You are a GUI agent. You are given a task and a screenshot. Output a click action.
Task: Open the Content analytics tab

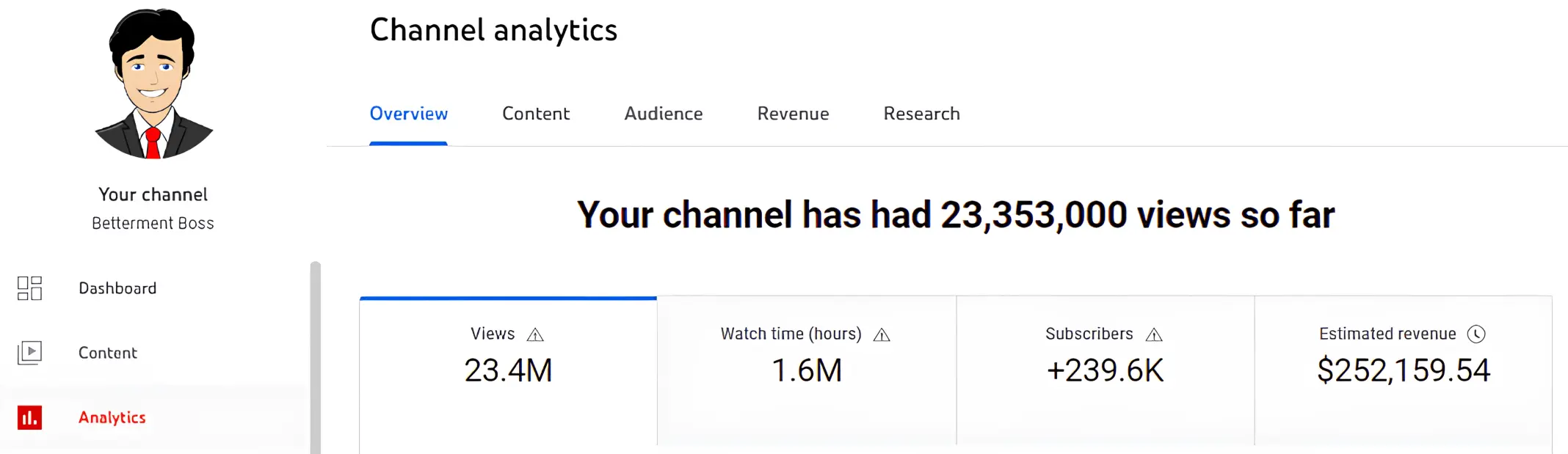tap(536, 114)
